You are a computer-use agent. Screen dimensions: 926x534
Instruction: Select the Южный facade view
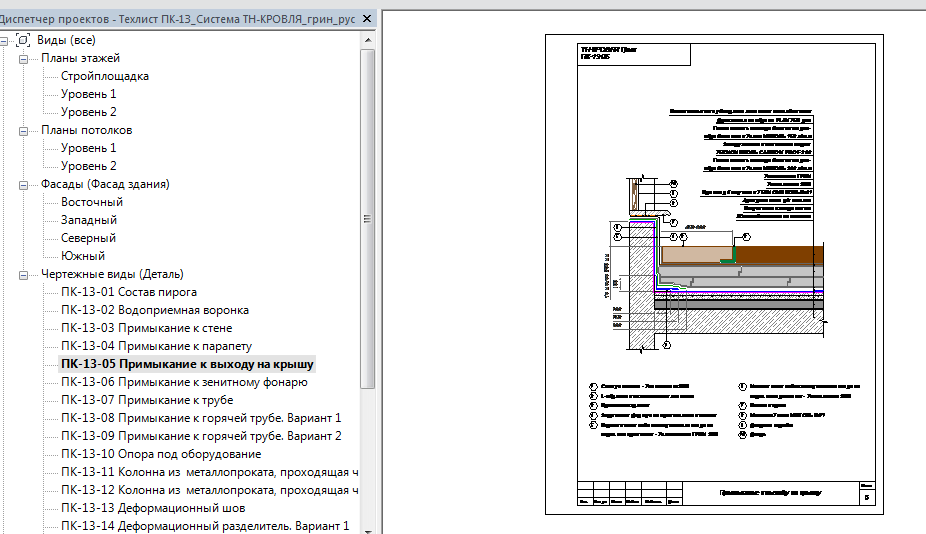(83, 256)
